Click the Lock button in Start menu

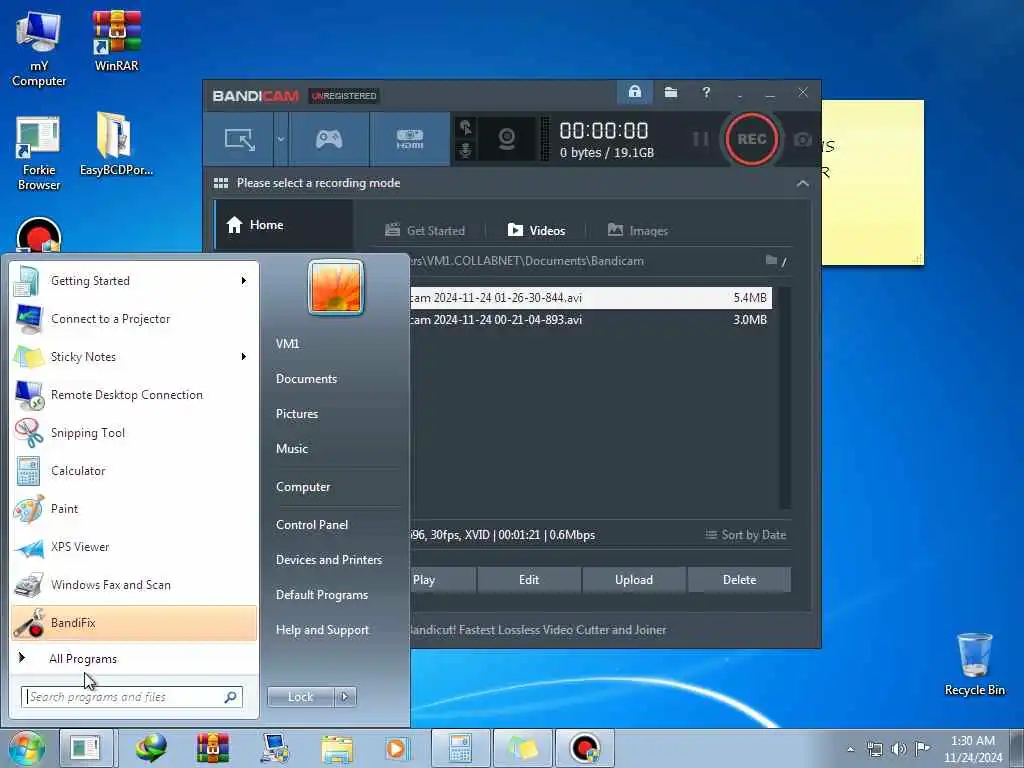(x=300, y=697)
